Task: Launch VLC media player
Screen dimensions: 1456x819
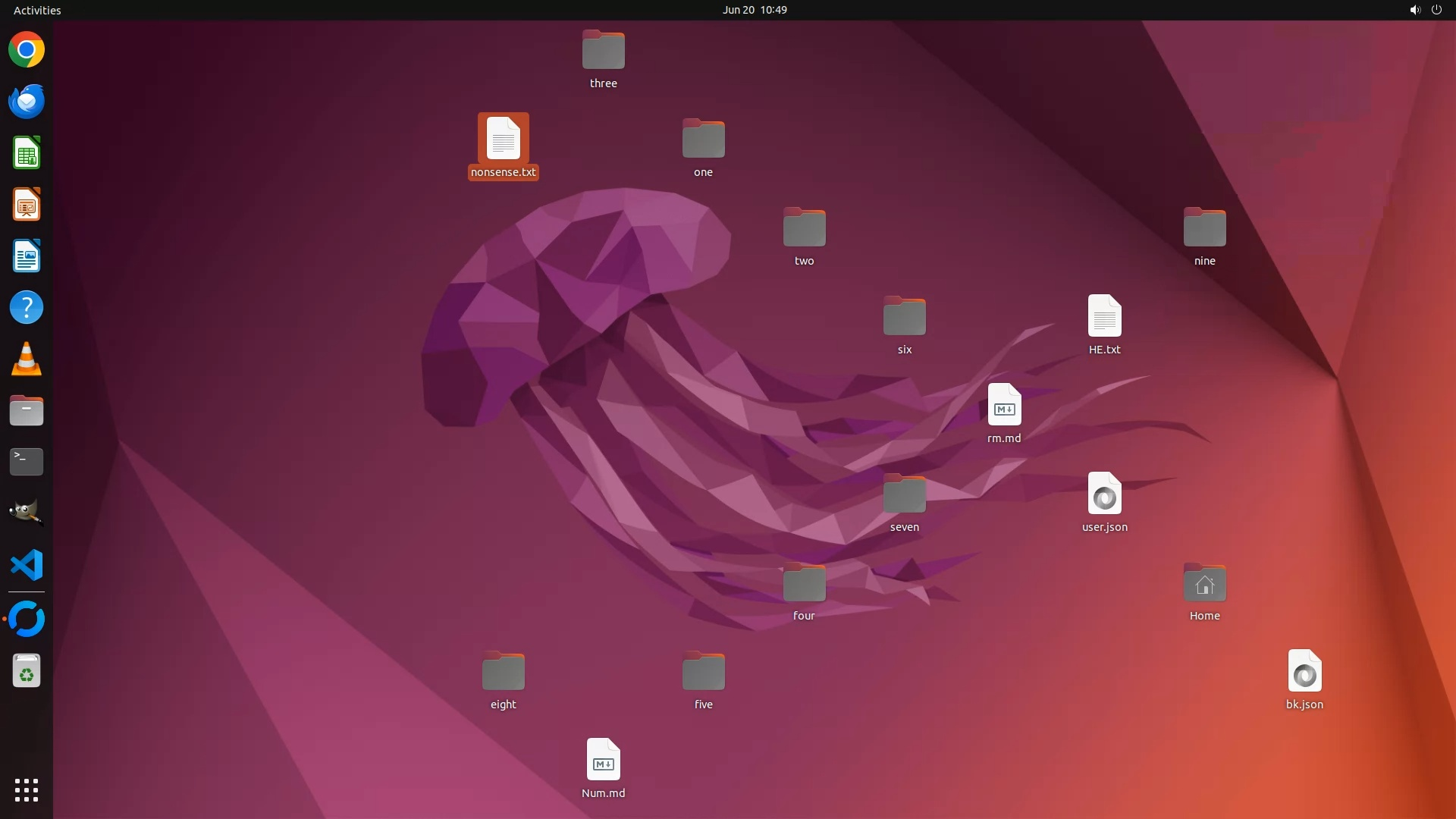Action: tap(27, 359)
